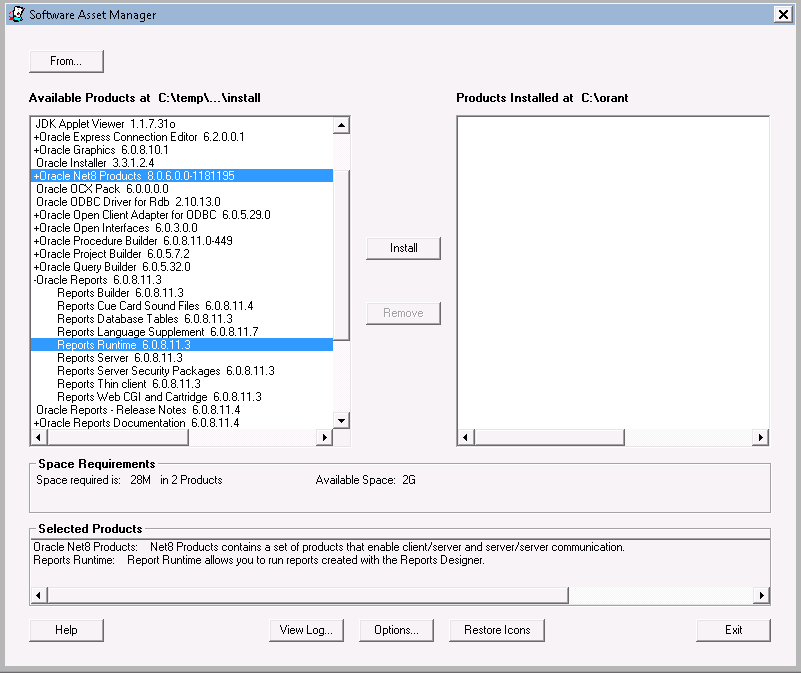801x673 pixels.
Task: Click Available Products list scroll up arrow
Action: (341, 125)
